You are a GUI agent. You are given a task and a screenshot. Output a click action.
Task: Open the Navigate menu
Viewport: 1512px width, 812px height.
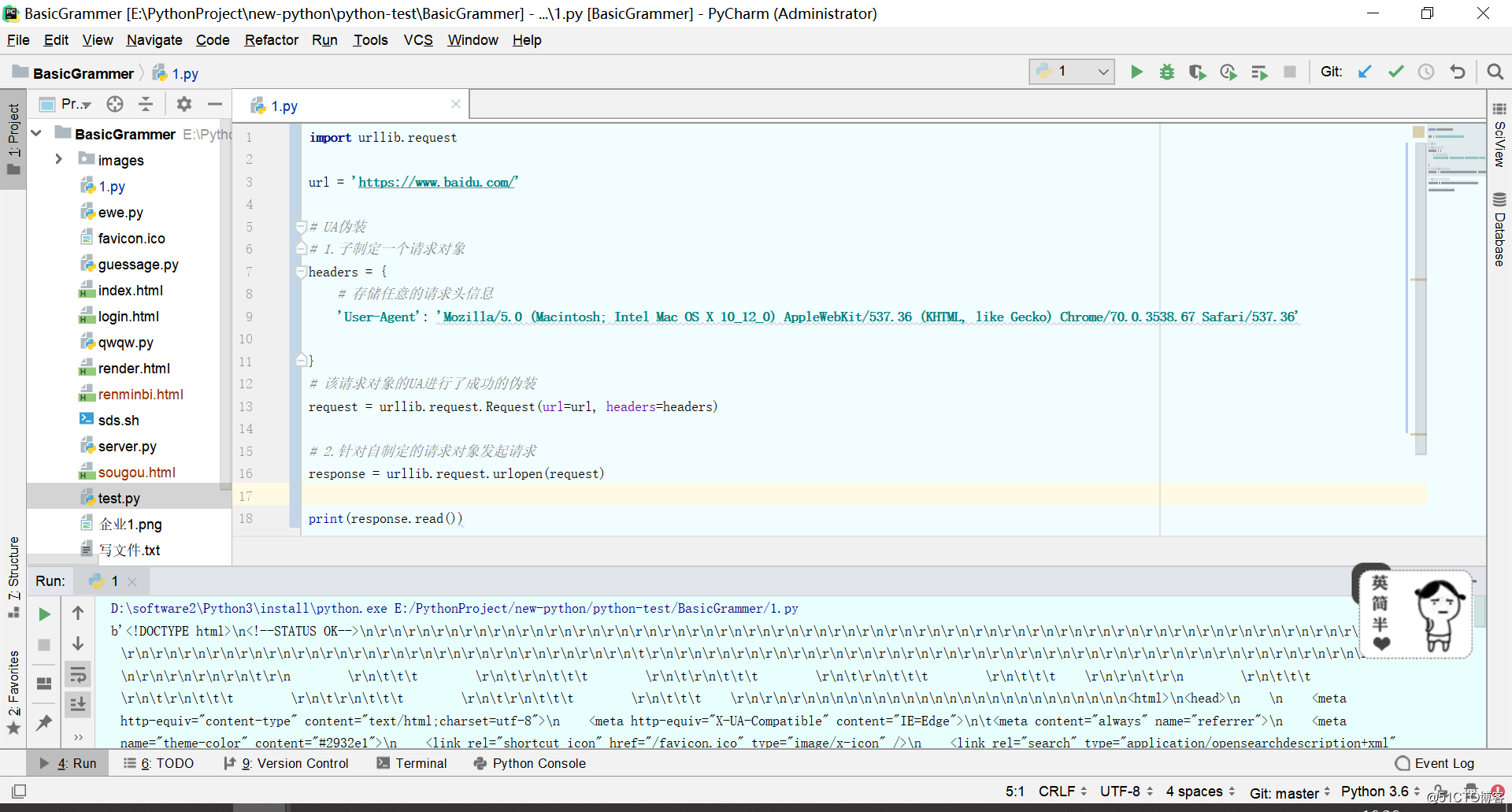tap(154, 40)
